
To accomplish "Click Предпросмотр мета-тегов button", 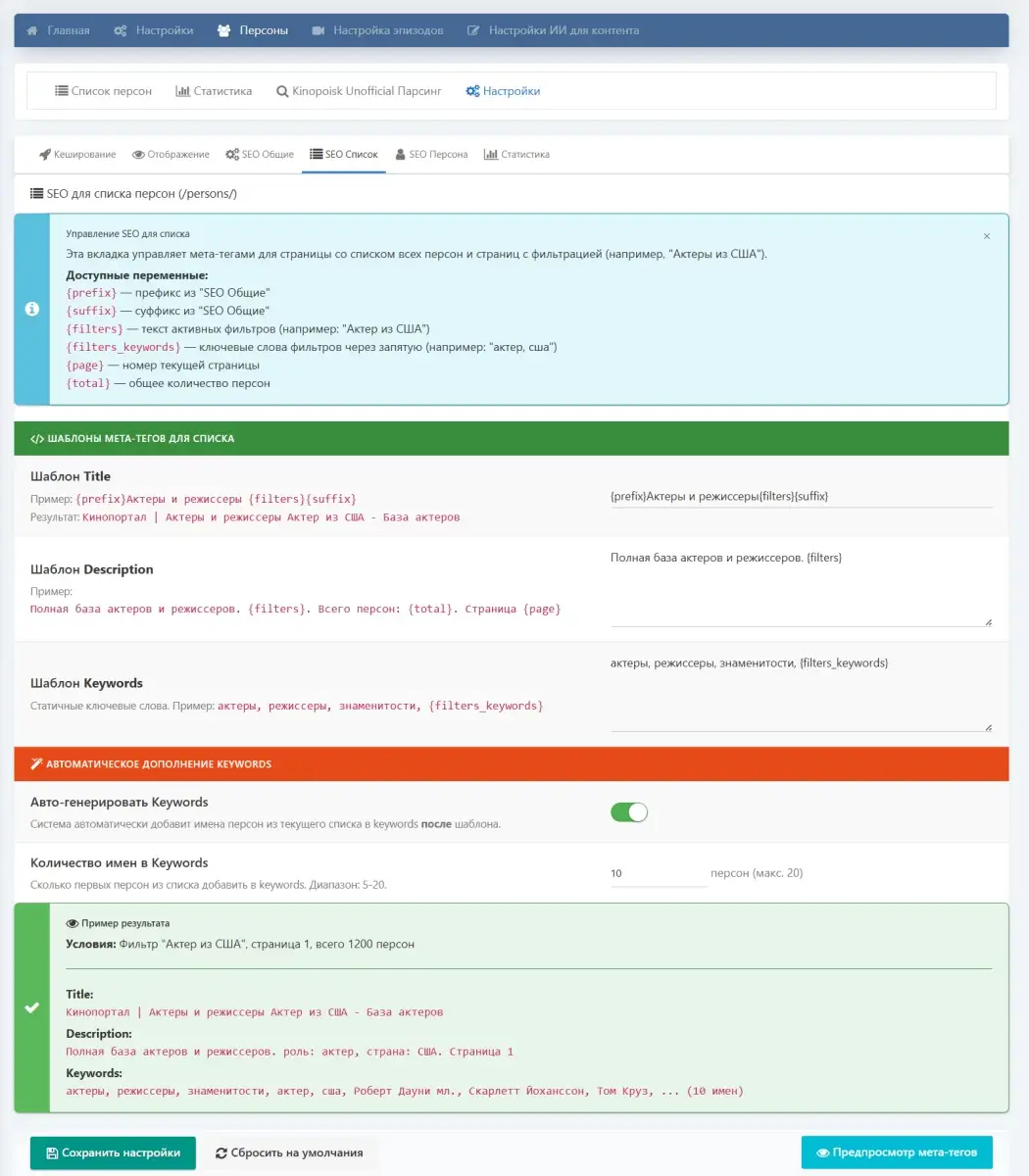I will pyautogui.click(x=896, y=1152).
